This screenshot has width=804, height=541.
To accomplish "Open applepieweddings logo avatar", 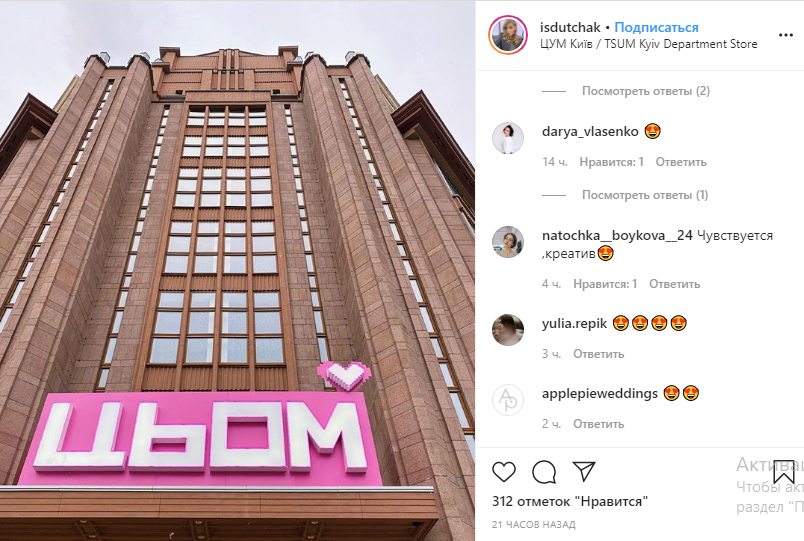I will [x=508, y=400].
